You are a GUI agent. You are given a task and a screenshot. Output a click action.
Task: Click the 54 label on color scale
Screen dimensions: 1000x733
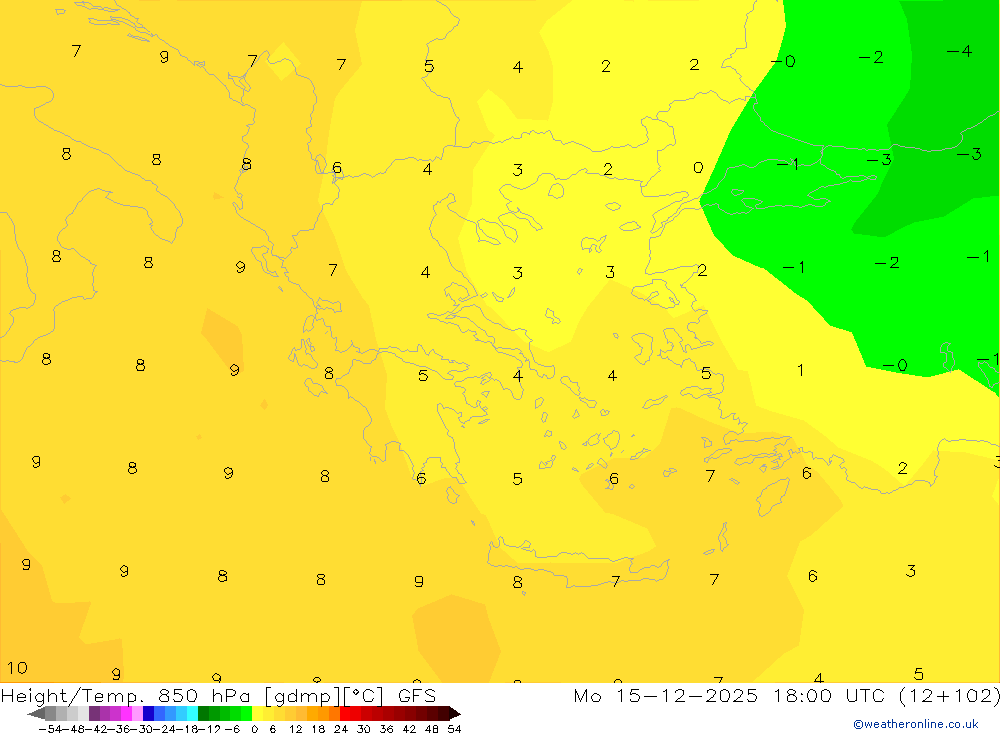(454, 729)
